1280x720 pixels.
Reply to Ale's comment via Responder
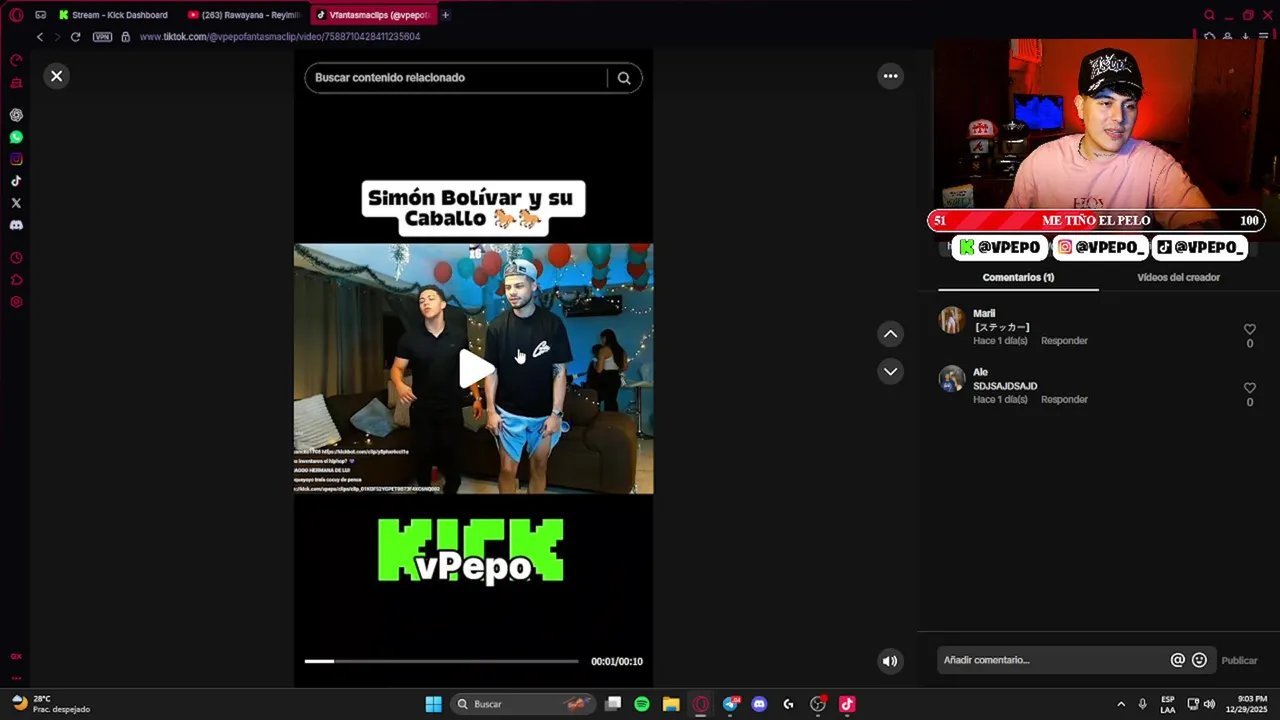(x=1064, y=400)
